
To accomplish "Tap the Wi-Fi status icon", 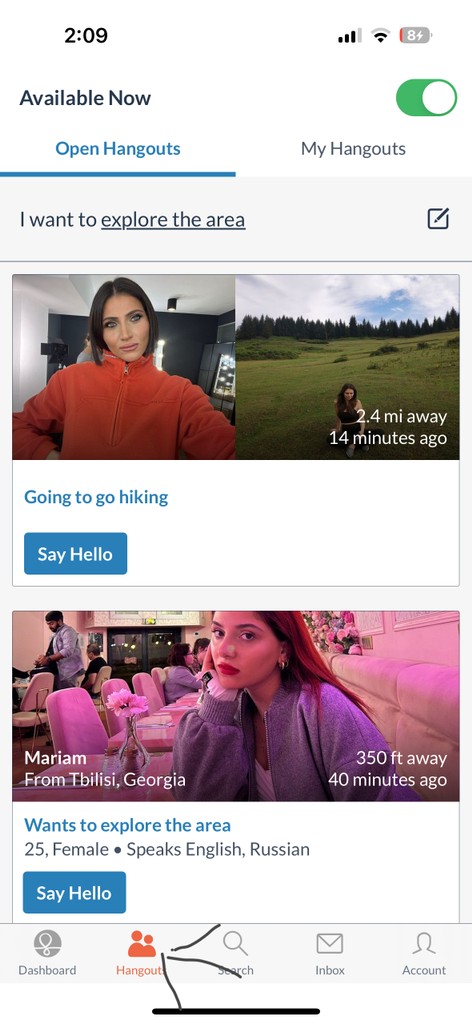I will (x=380, y=36).
